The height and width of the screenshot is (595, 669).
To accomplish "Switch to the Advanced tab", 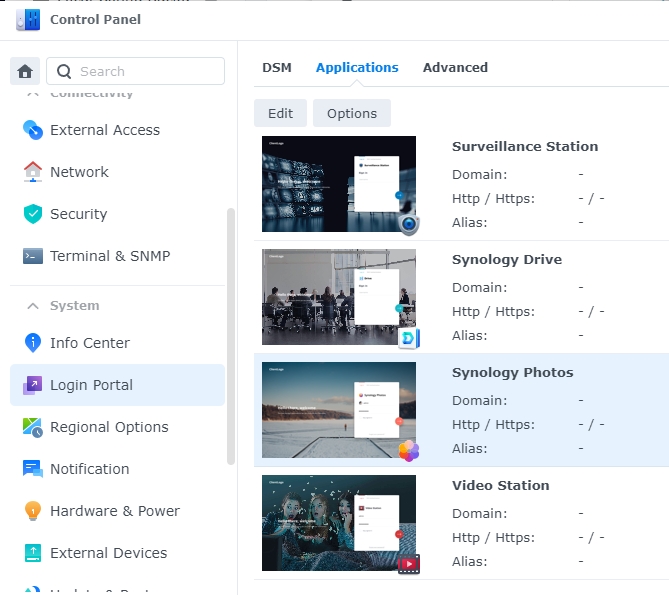I will [x=455, y=68].
